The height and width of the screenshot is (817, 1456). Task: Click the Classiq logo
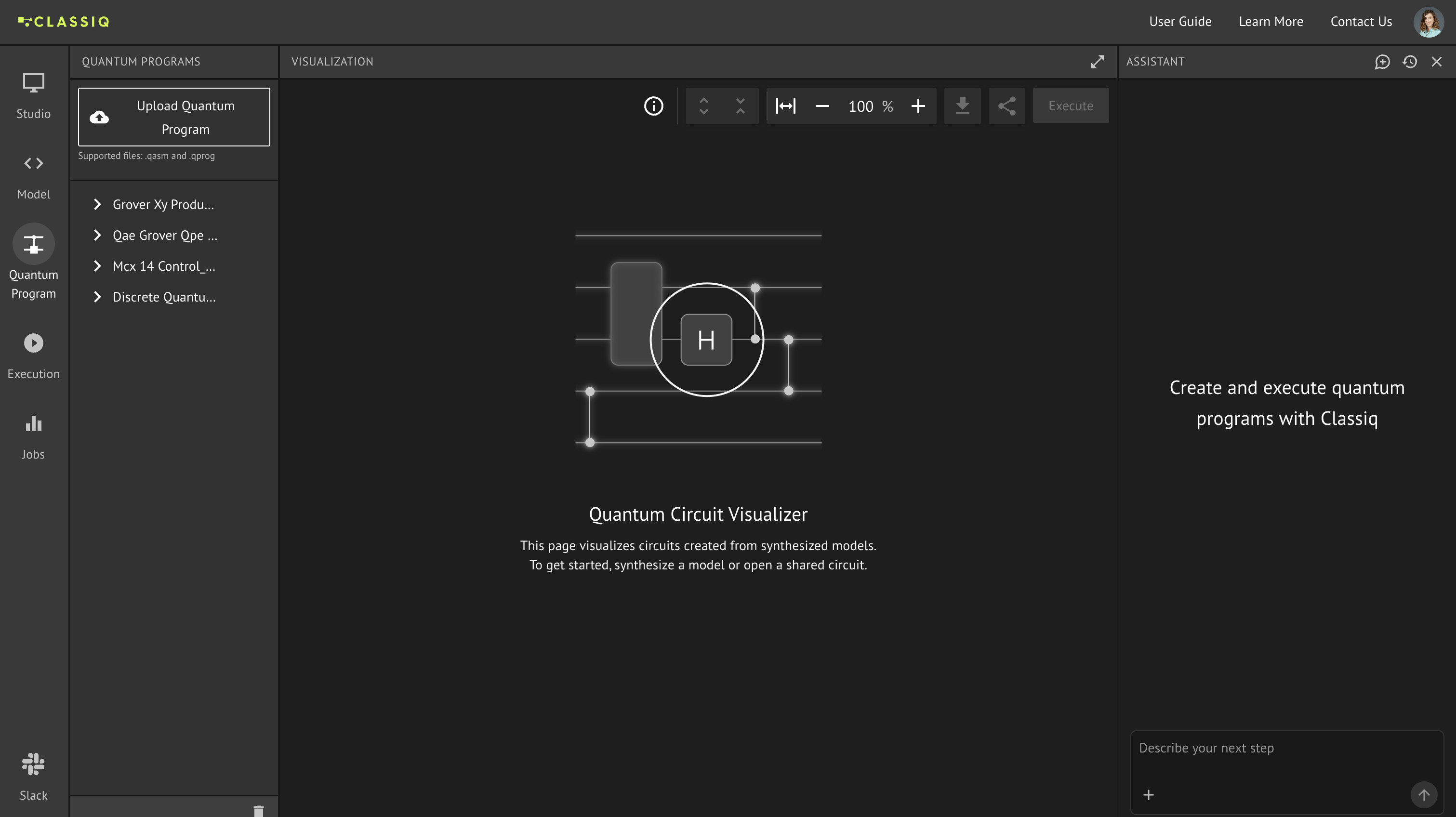pos(64,22)
